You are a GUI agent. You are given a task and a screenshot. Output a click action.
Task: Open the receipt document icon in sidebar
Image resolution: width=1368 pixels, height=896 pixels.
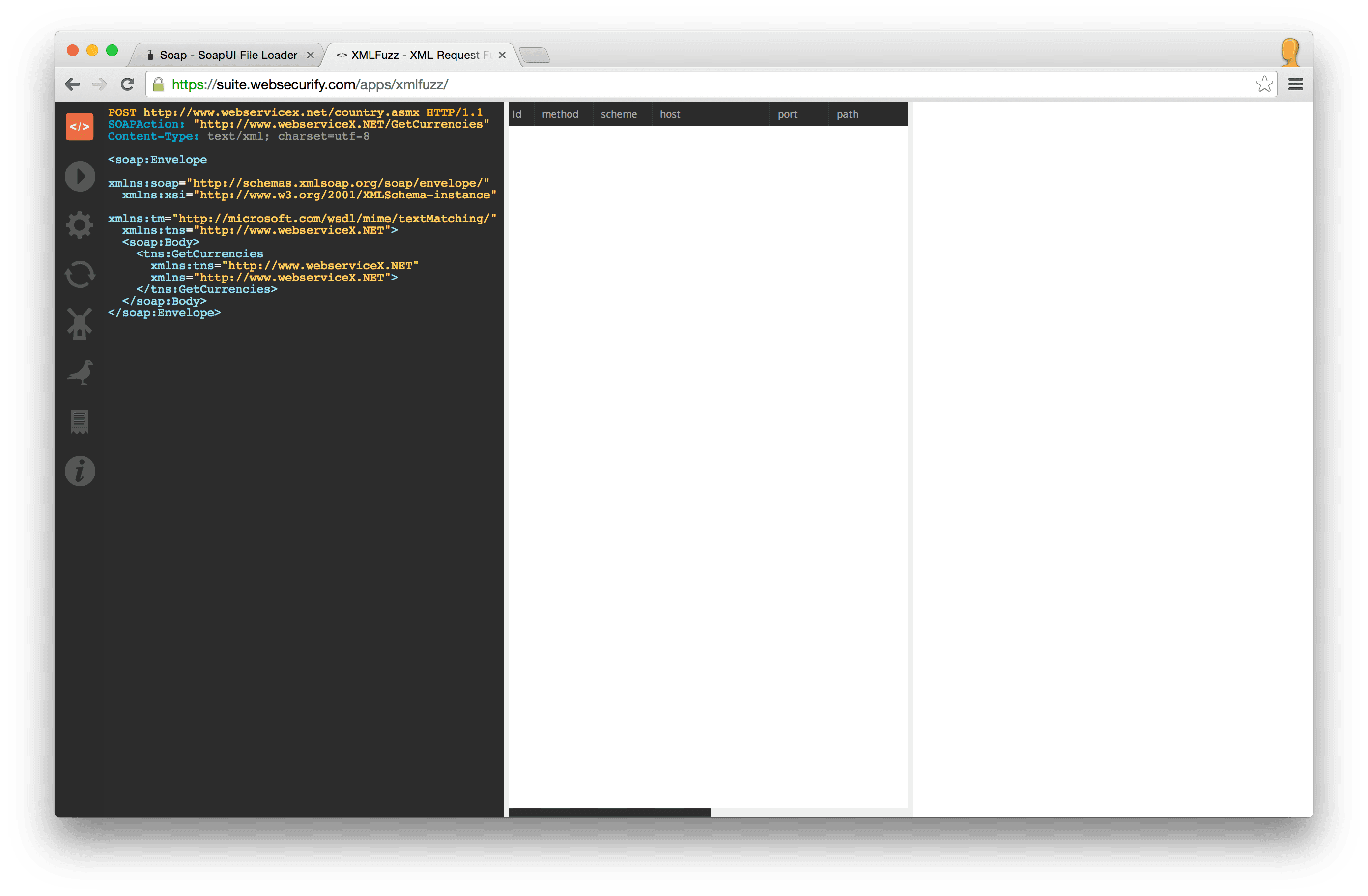pos(79,422)
